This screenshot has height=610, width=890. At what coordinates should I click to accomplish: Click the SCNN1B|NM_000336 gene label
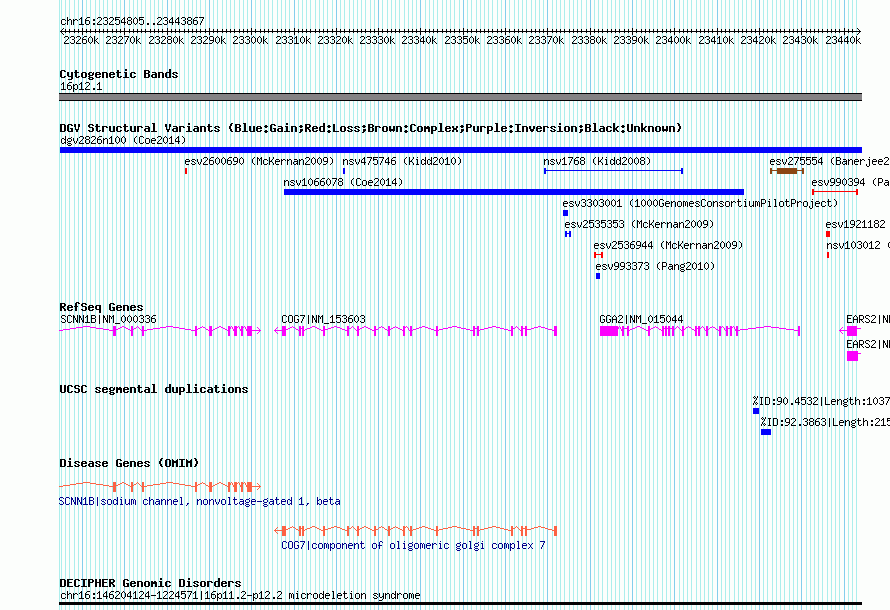[108, 319]
